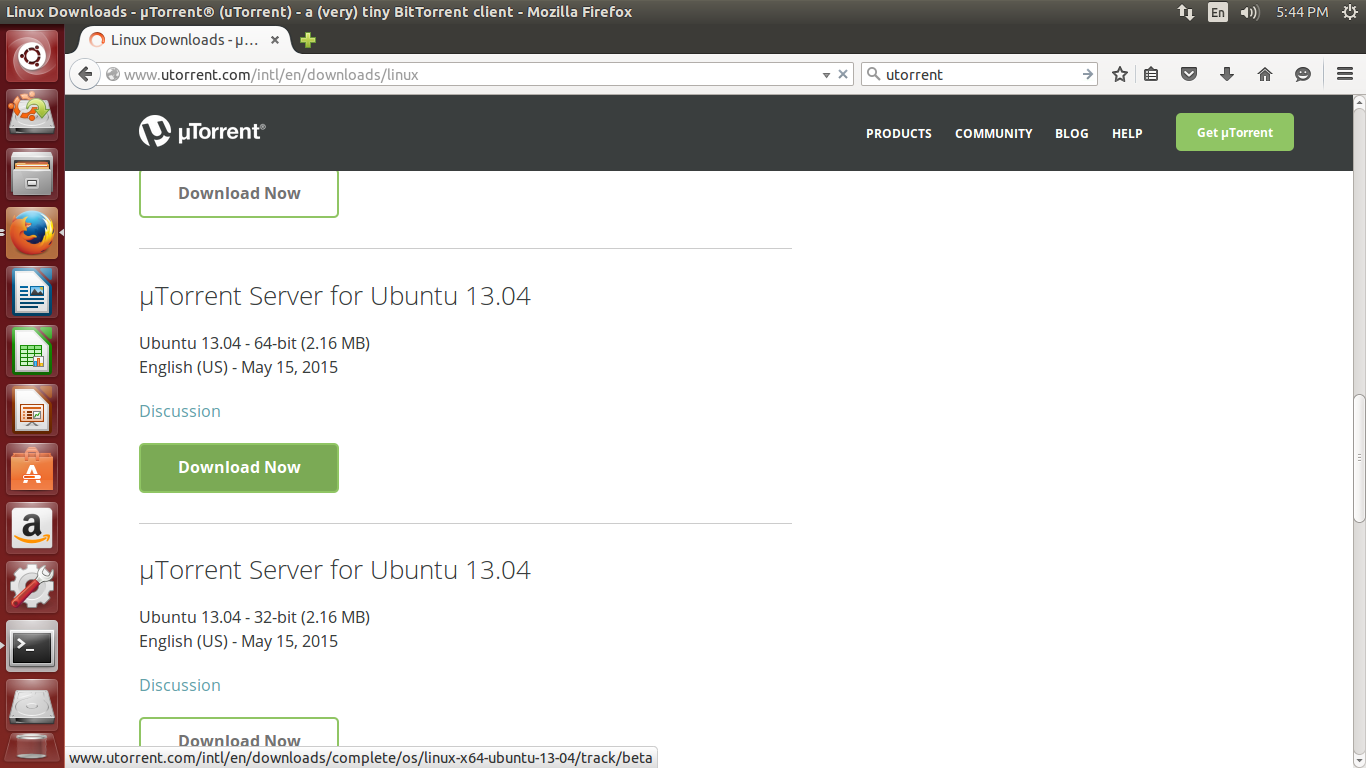Screen dimensions: 1366x768
Task: Launch LibreOffice Writer
Action: point(32,292)
